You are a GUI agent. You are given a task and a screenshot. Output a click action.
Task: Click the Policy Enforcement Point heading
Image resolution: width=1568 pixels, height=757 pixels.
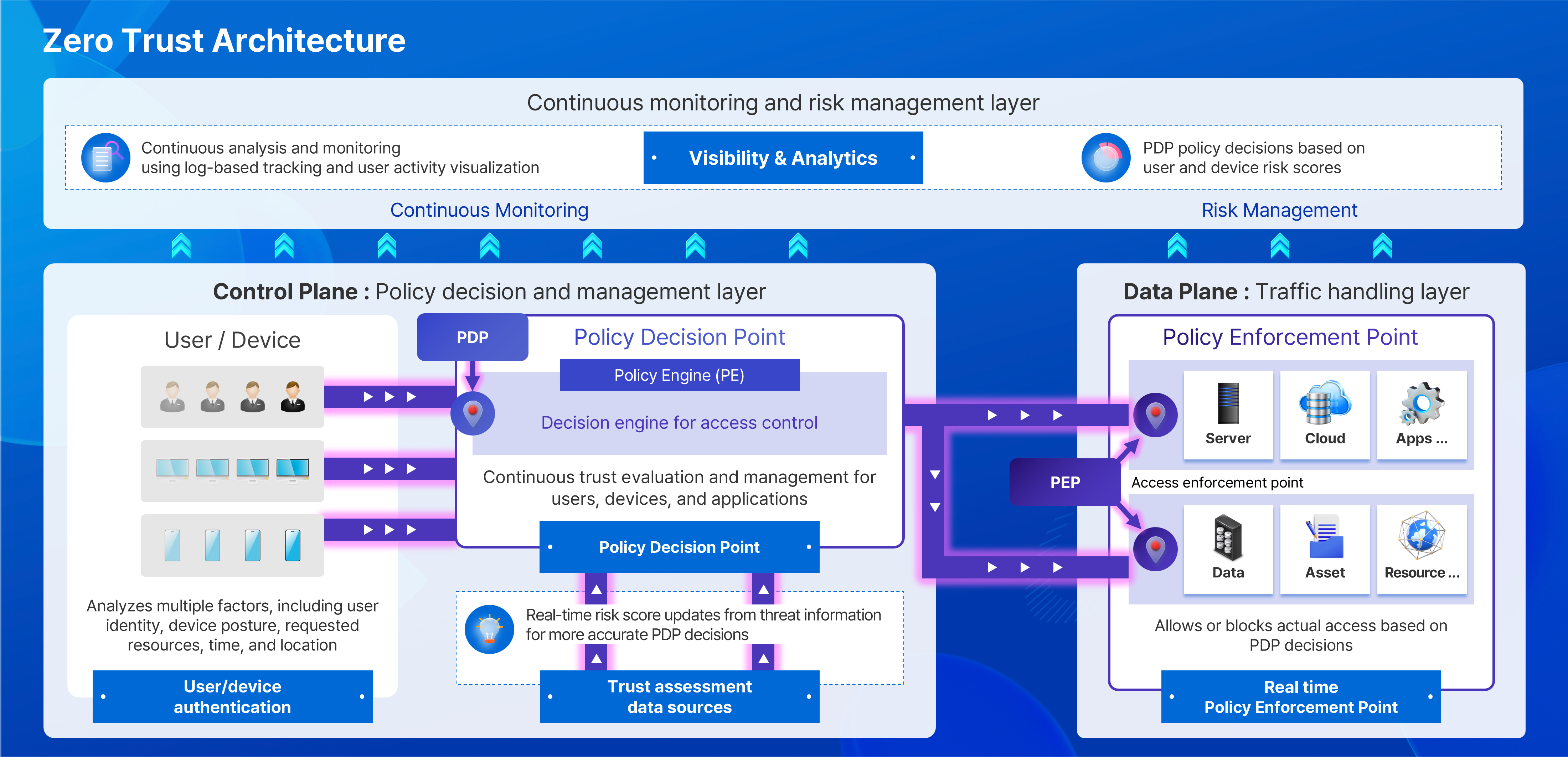click(1290, 337)
